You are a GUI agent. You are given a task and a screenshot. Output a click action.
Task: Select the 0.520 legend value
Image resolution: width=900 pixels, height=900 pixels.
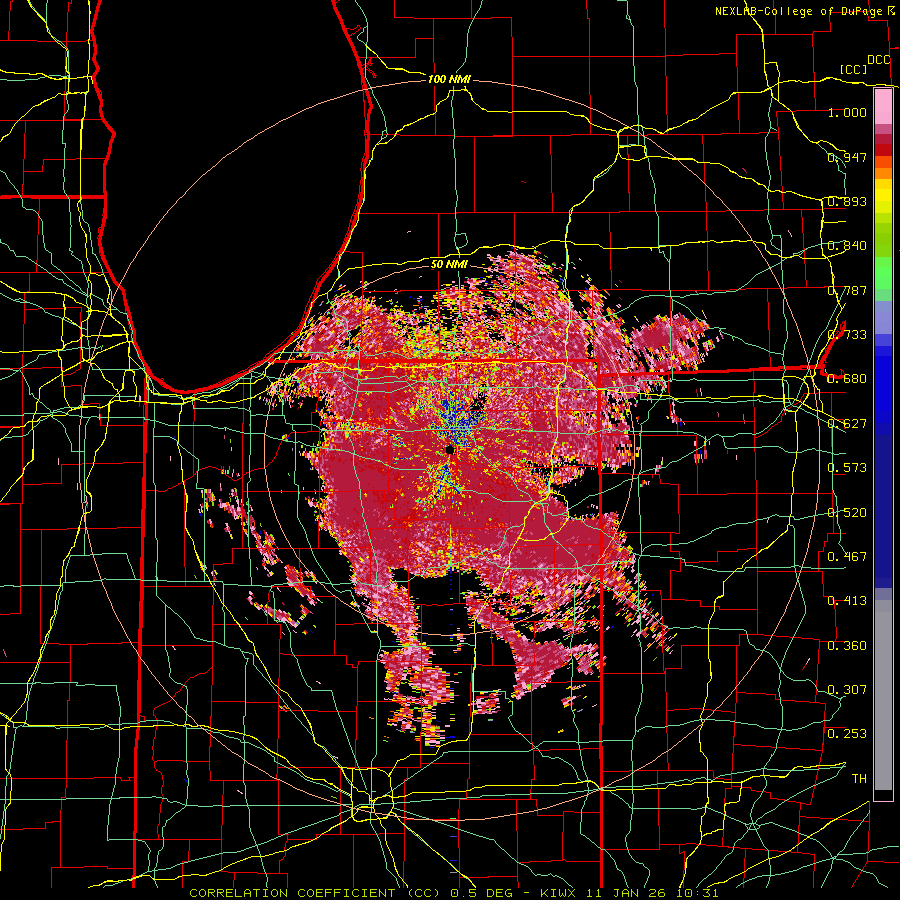tap(847, 513)
